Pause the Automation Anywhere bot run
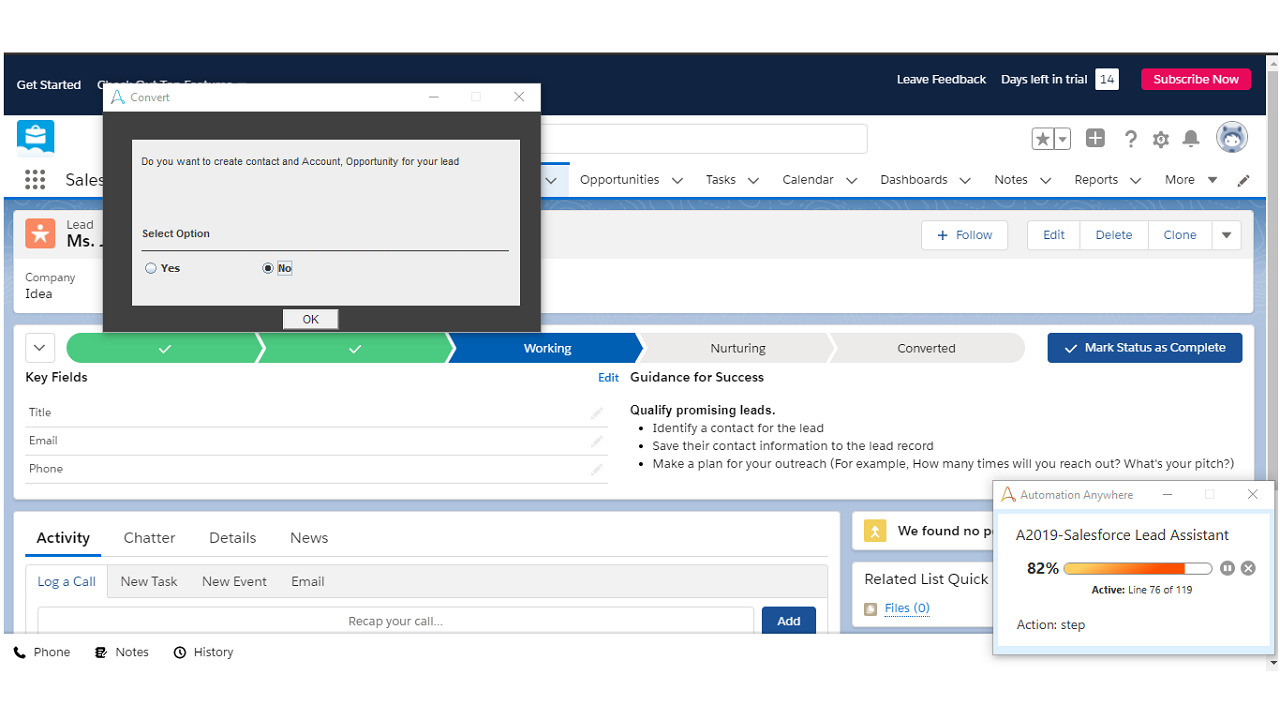 1227,568
